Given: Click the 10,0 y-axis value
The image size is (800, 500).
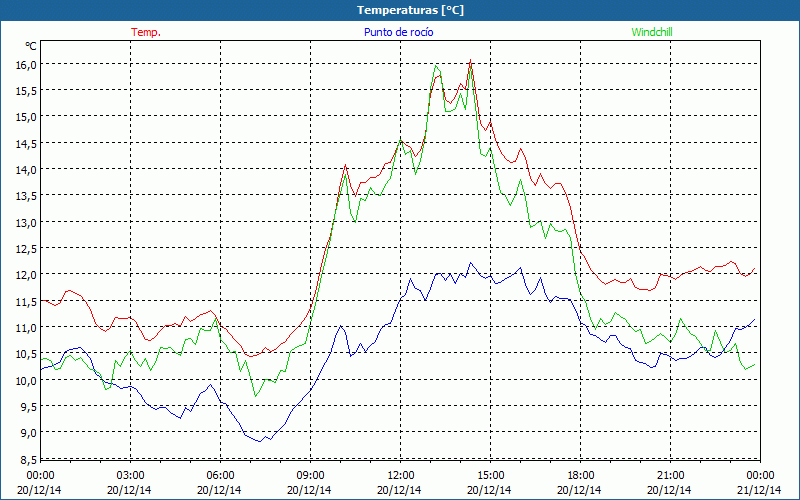Looking at the screenshot, I should 26,381.
